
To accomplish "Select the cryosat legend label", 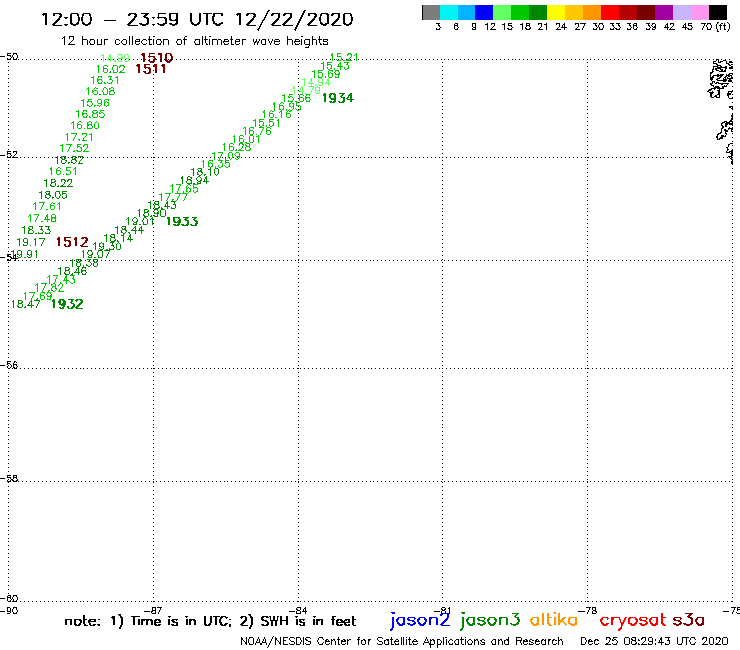I will [633, 620].
